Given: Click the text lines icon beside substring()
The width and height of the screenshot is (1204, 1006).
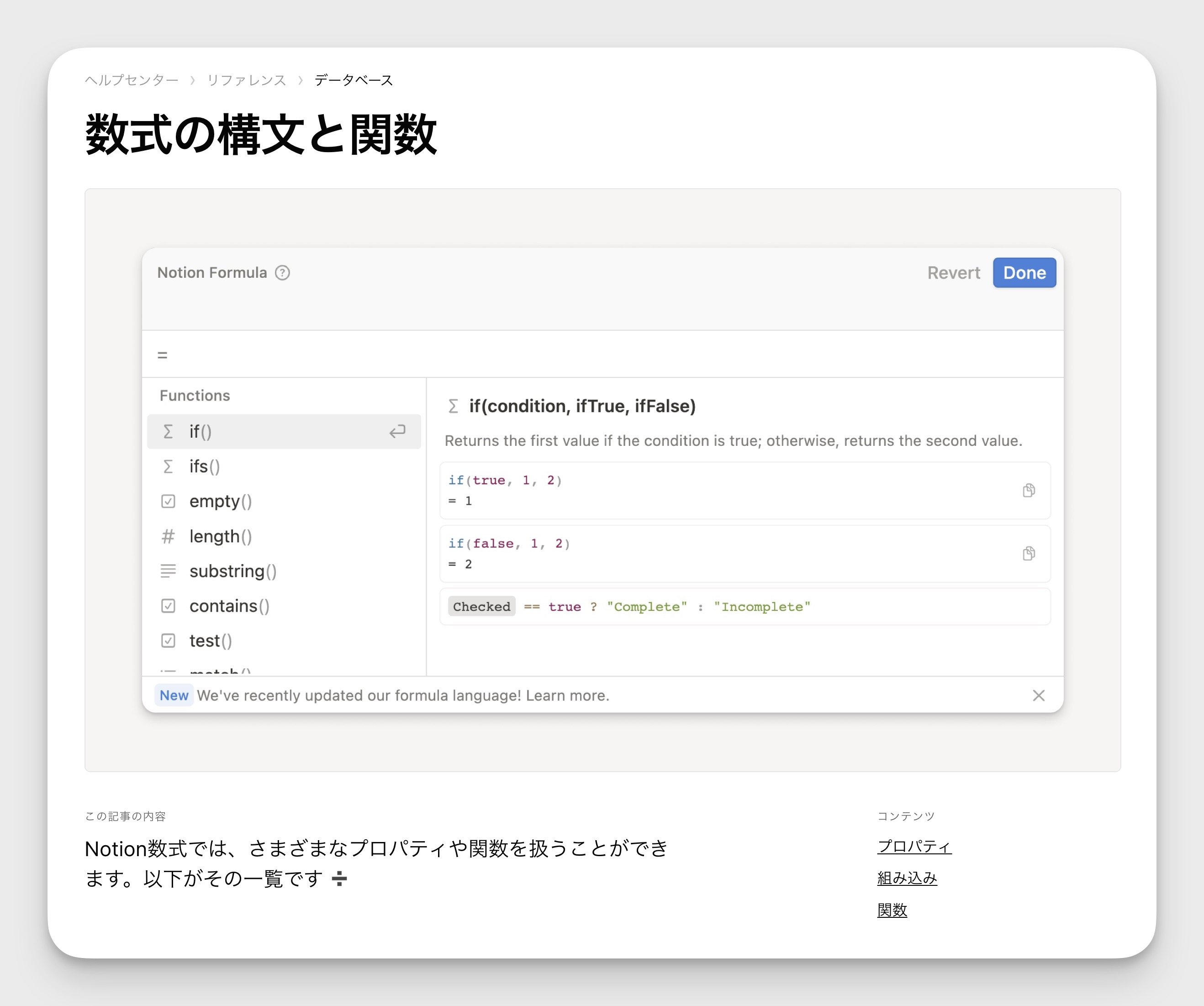Looking at the screenshot, I should [168, 571].
